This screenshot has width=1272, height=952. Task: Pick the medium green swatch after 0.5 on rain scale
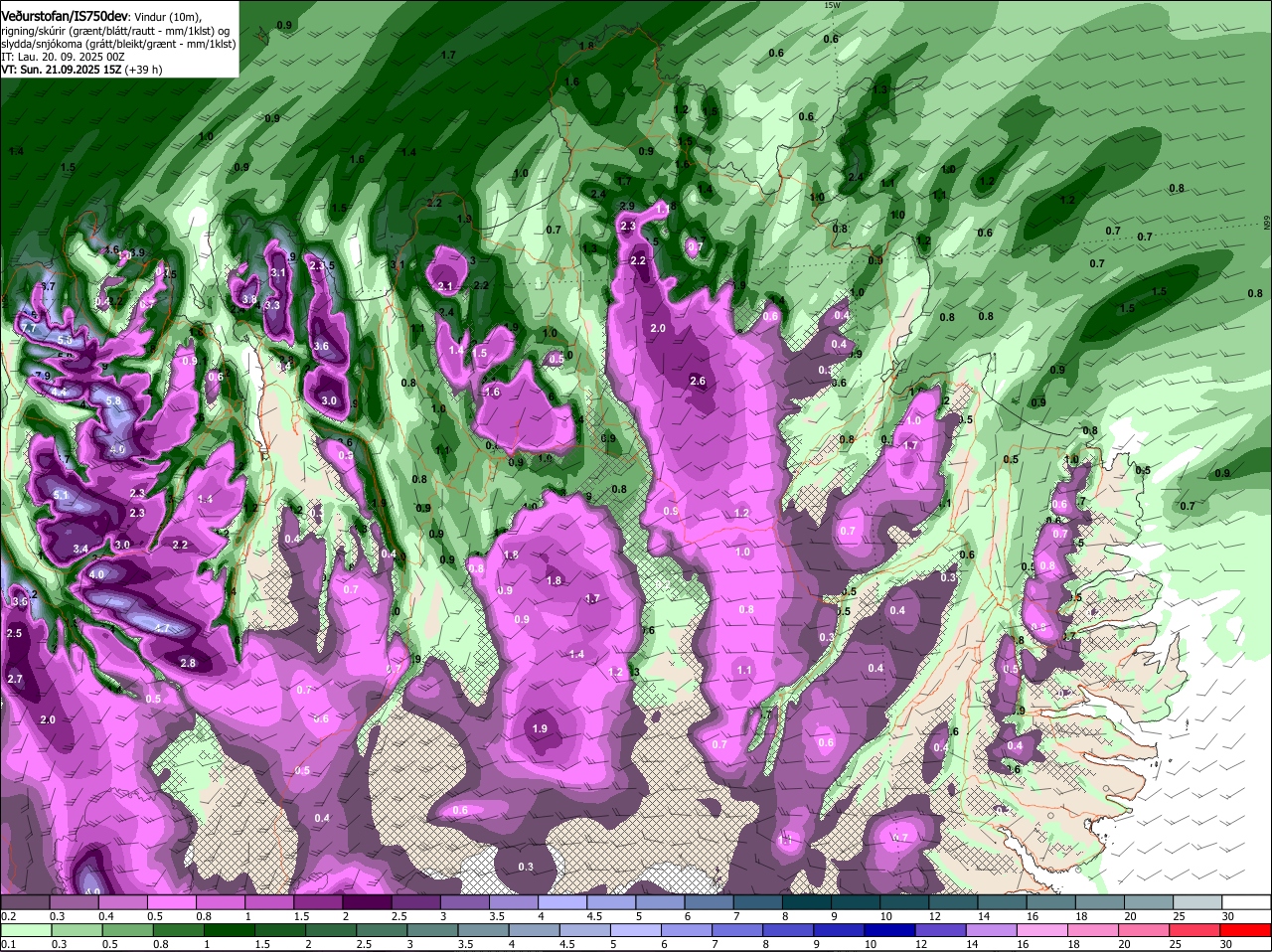128,929
